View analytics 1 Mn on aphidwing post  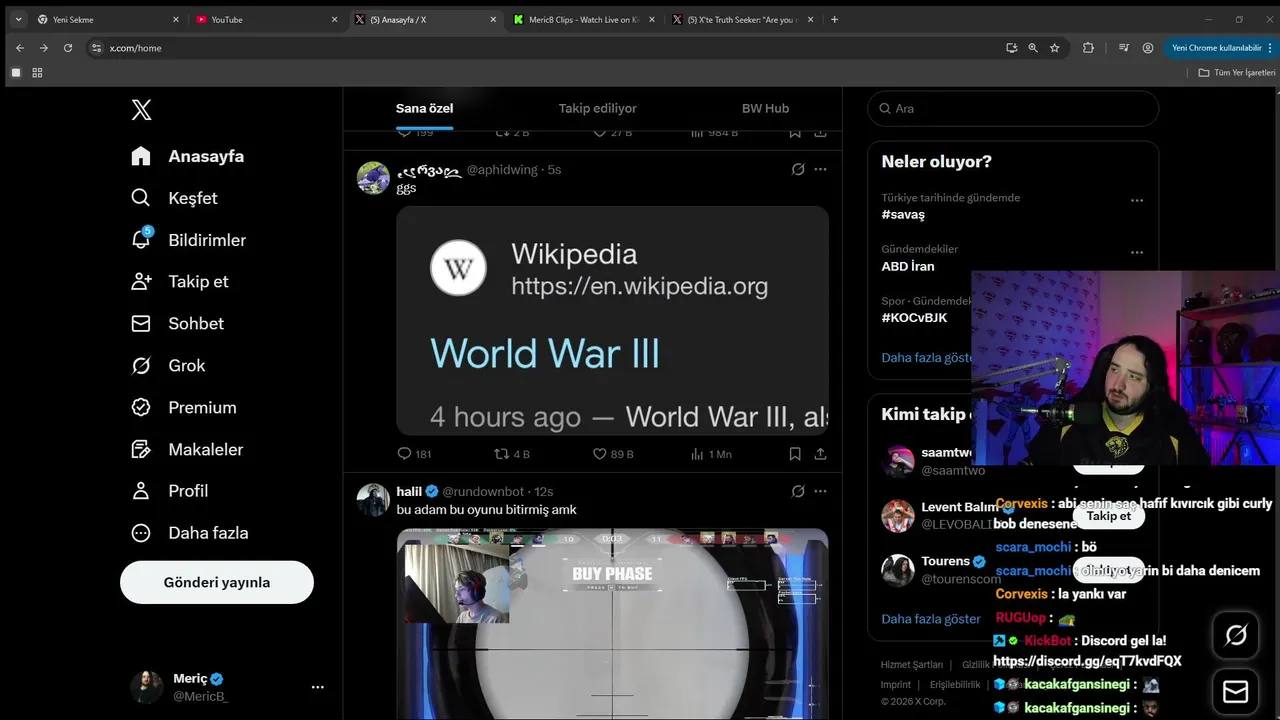tap(711, 454)
